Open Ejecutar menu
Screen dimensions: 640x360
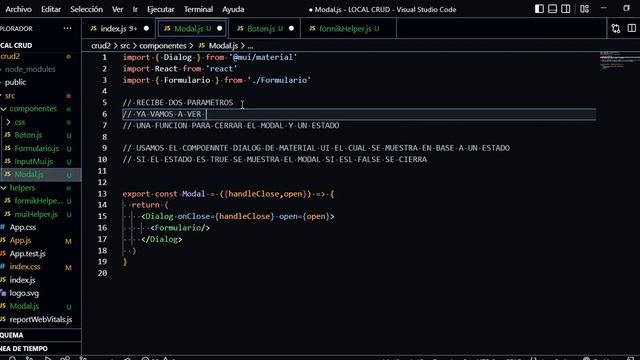point(160,9)
